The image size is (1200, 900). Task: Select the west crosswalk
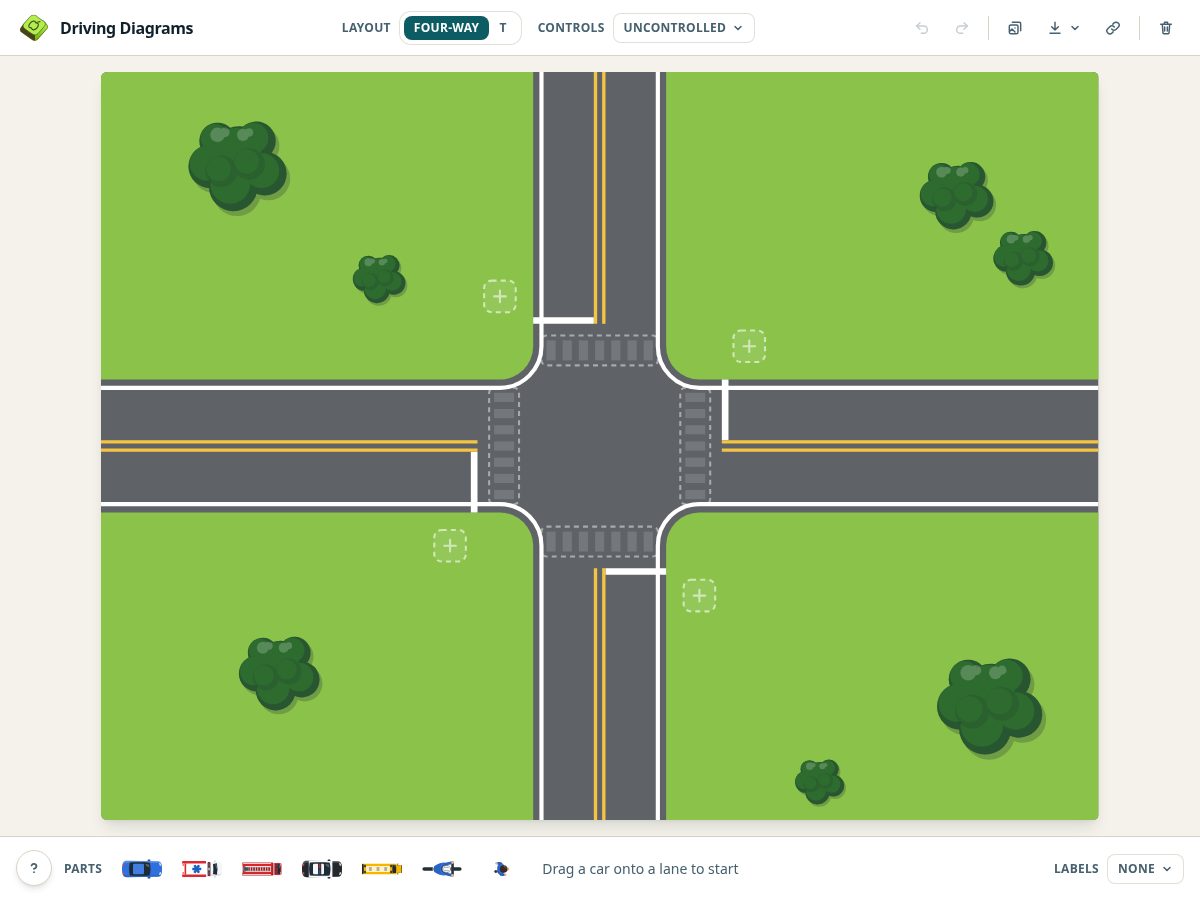(x=504, y=446)
